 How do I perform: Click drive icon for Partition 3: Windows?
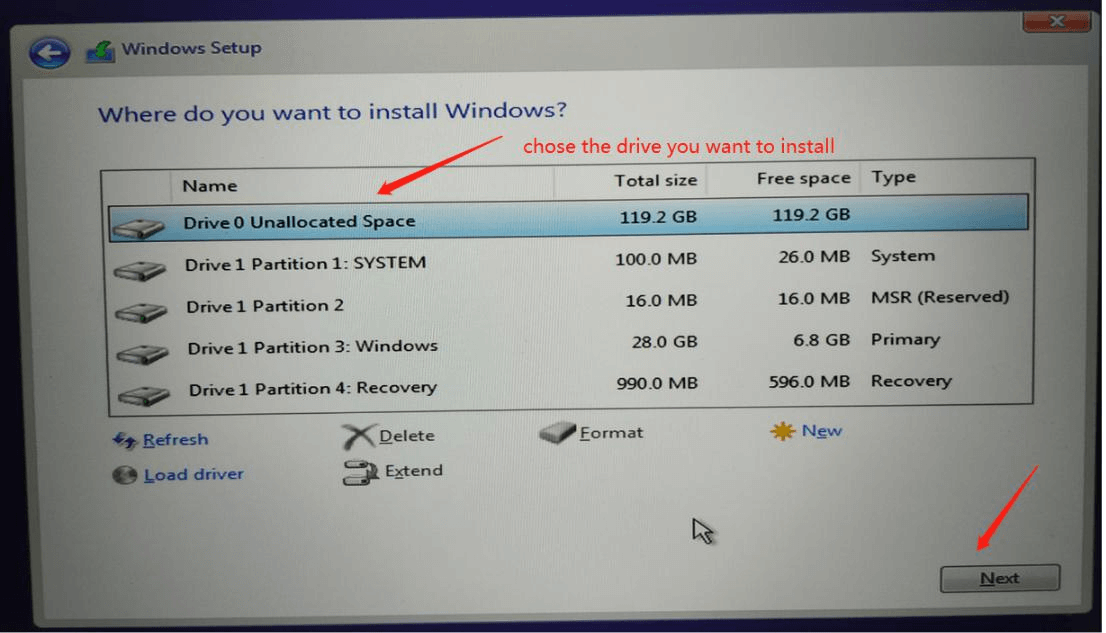coord(142,353)
